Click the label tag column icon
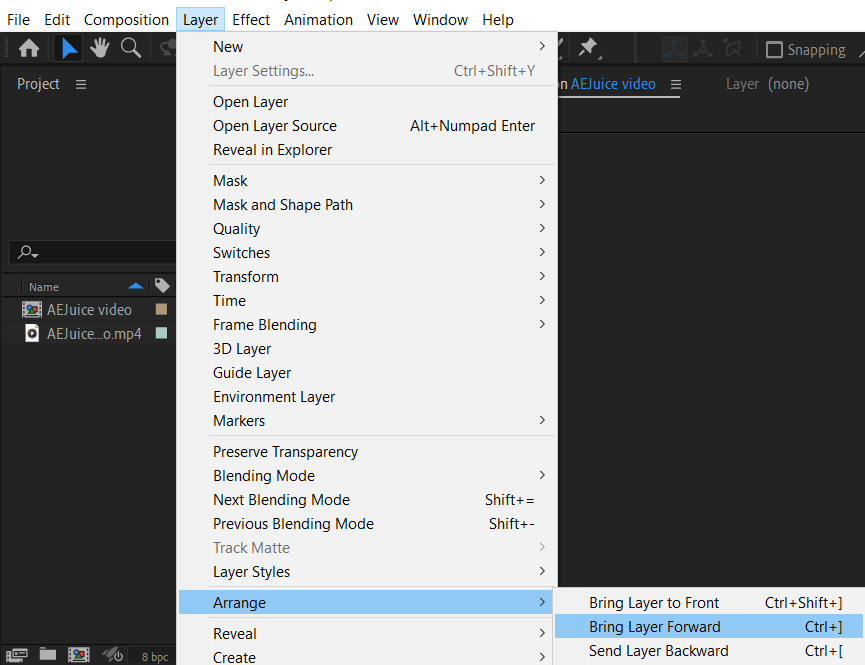 click(162, 285)
